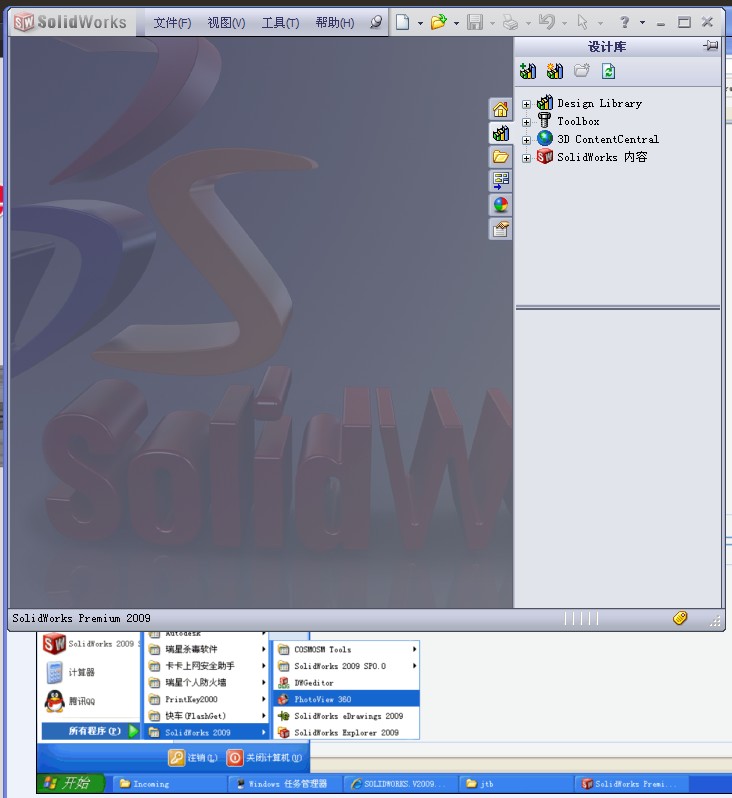Pin the 设计库 panel with the pushpin

711,46
